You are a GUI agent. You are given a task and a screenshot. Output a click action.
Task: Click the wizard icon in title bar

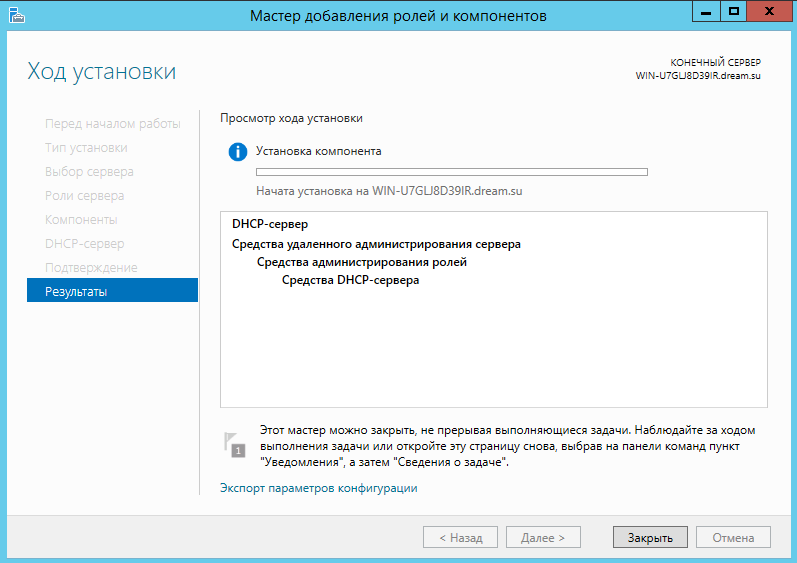(17, 15)
